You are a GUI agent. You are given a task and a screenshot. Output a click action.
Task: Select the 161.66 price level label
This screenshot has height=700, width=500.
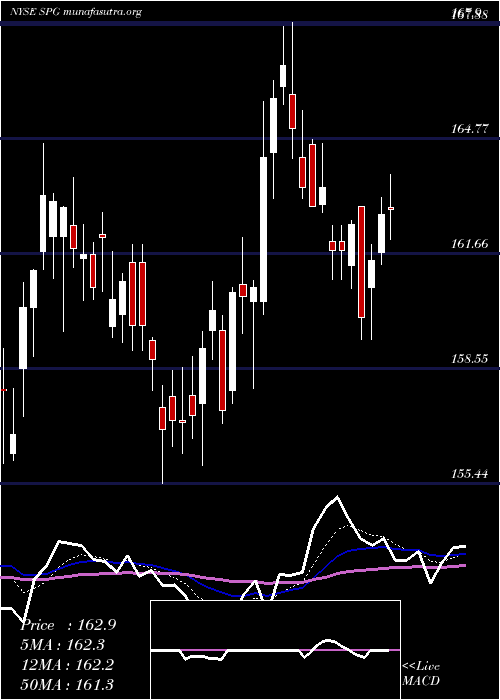(470, 244)
